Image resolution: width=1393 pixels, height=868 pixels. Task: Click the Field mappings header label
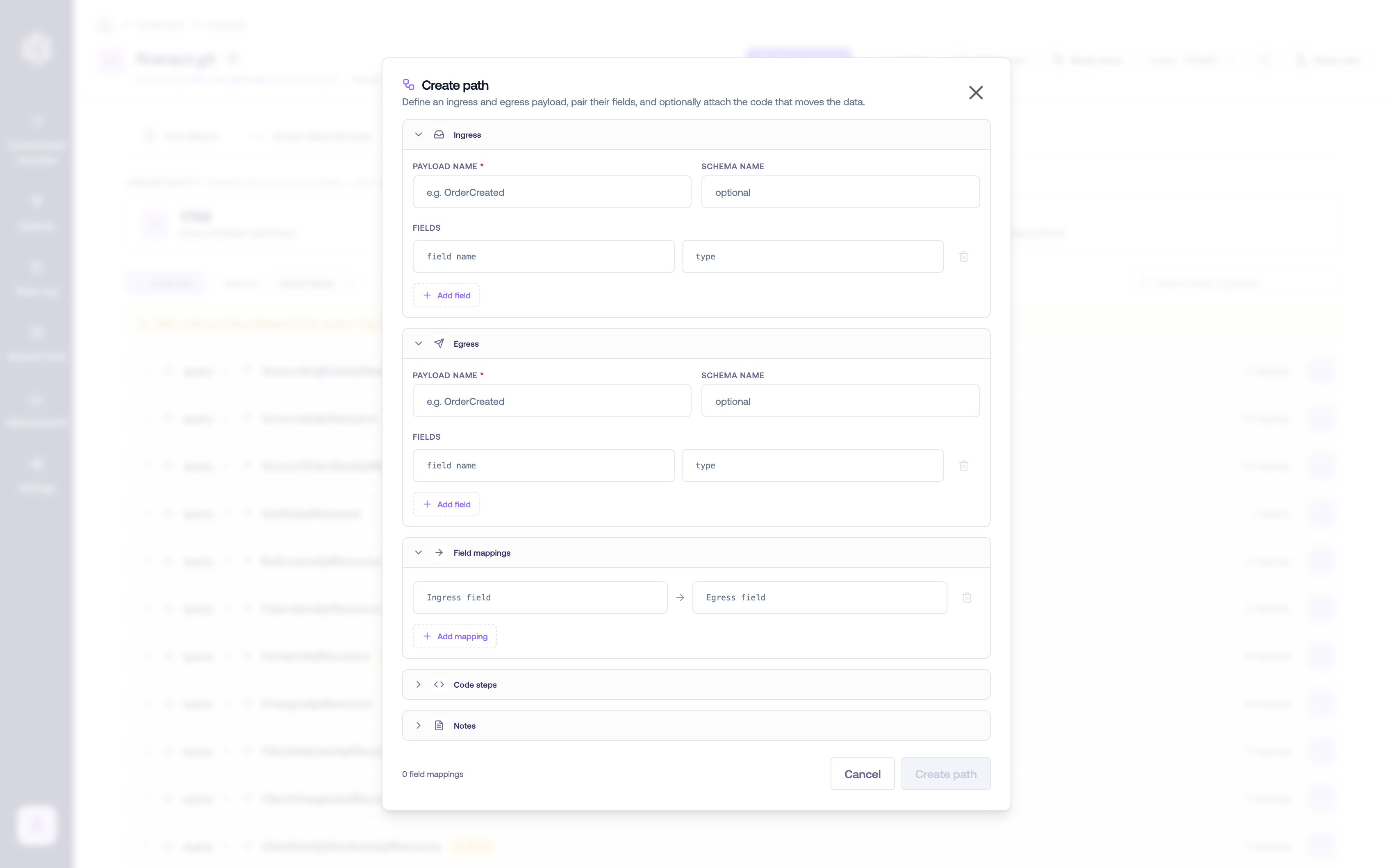[482, 553]
